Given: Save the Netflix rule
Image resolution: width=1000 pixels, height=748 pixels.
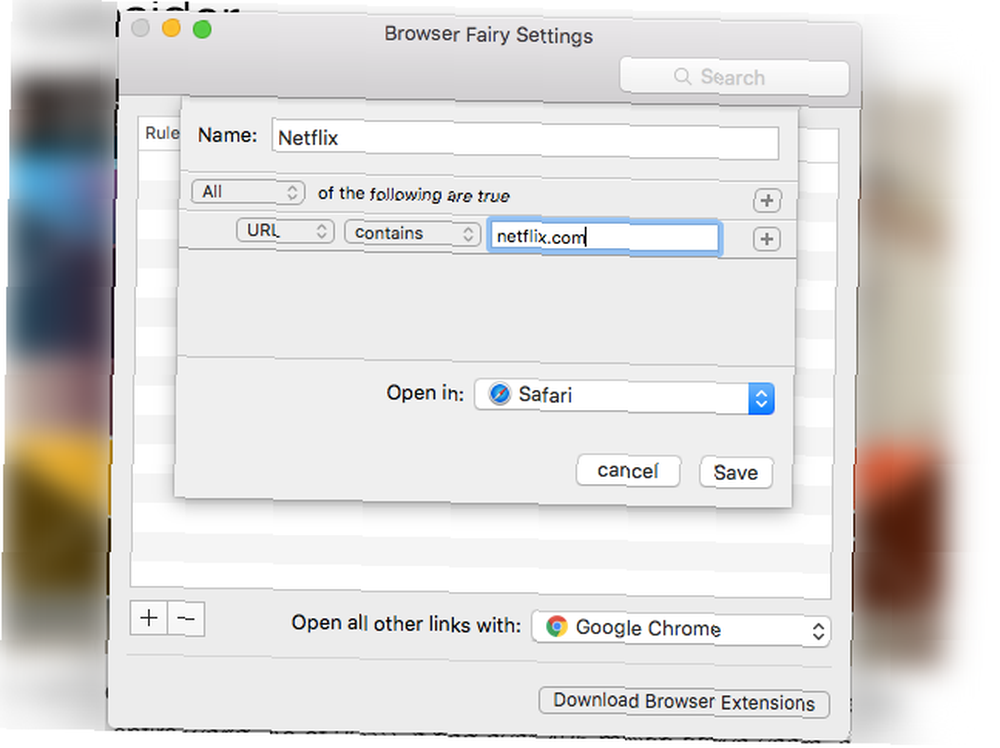Looking at the screenshot, I should coord(735,473).
